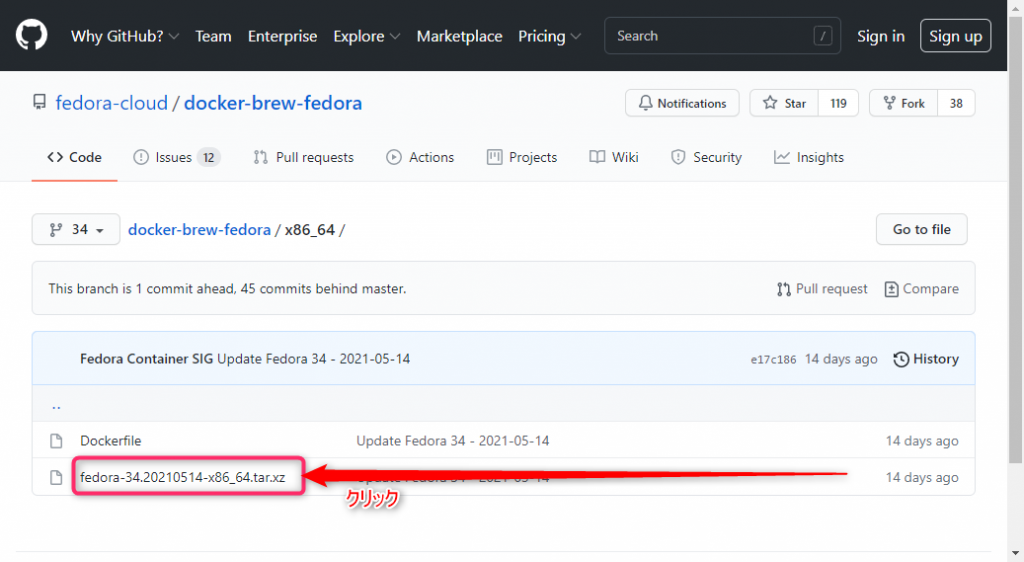Open the commit History link
The image size is (1024, 562).
point(926,359)
